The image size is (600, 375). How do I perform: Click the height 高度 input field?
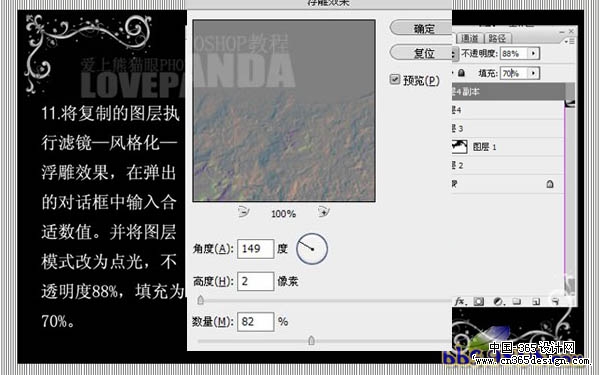pos(255,281)
